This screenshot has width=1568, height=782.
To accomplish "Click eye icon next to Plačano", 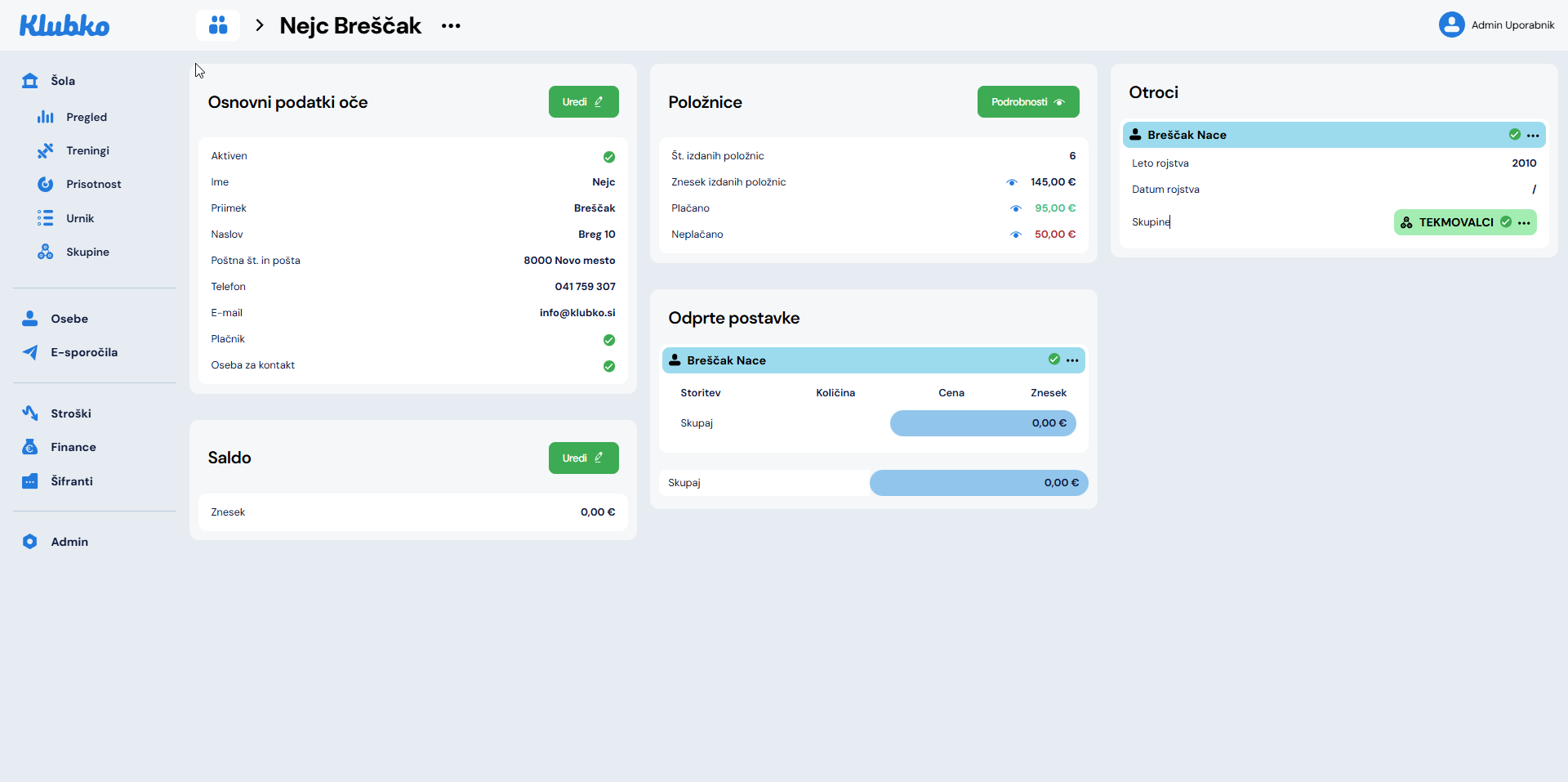I will click(x=1016, y=208).
